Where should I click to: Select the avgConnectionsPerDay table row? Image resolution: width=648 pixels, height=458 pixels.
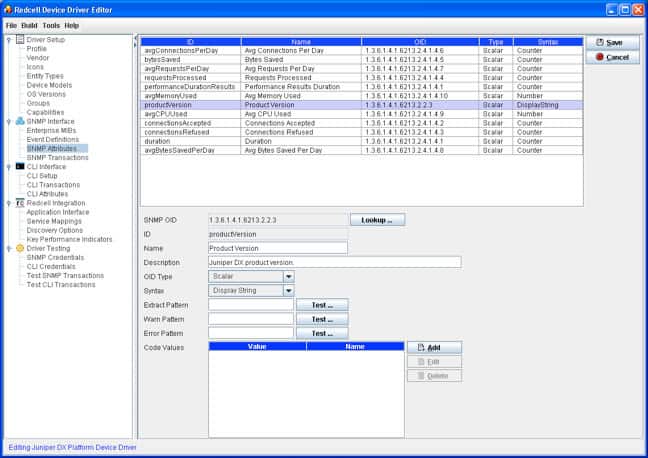(362, 50)
